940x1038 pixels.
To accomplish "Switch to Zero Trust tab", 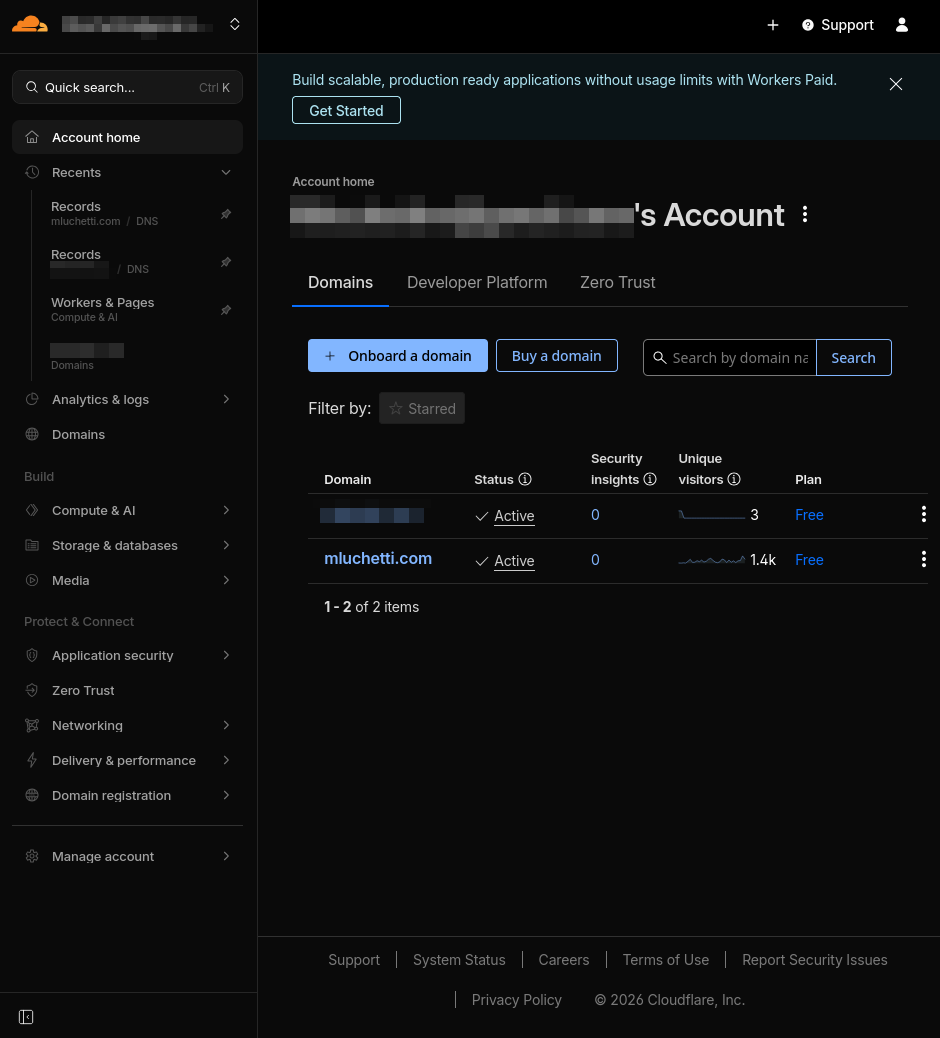I will [x=617, y=282].
